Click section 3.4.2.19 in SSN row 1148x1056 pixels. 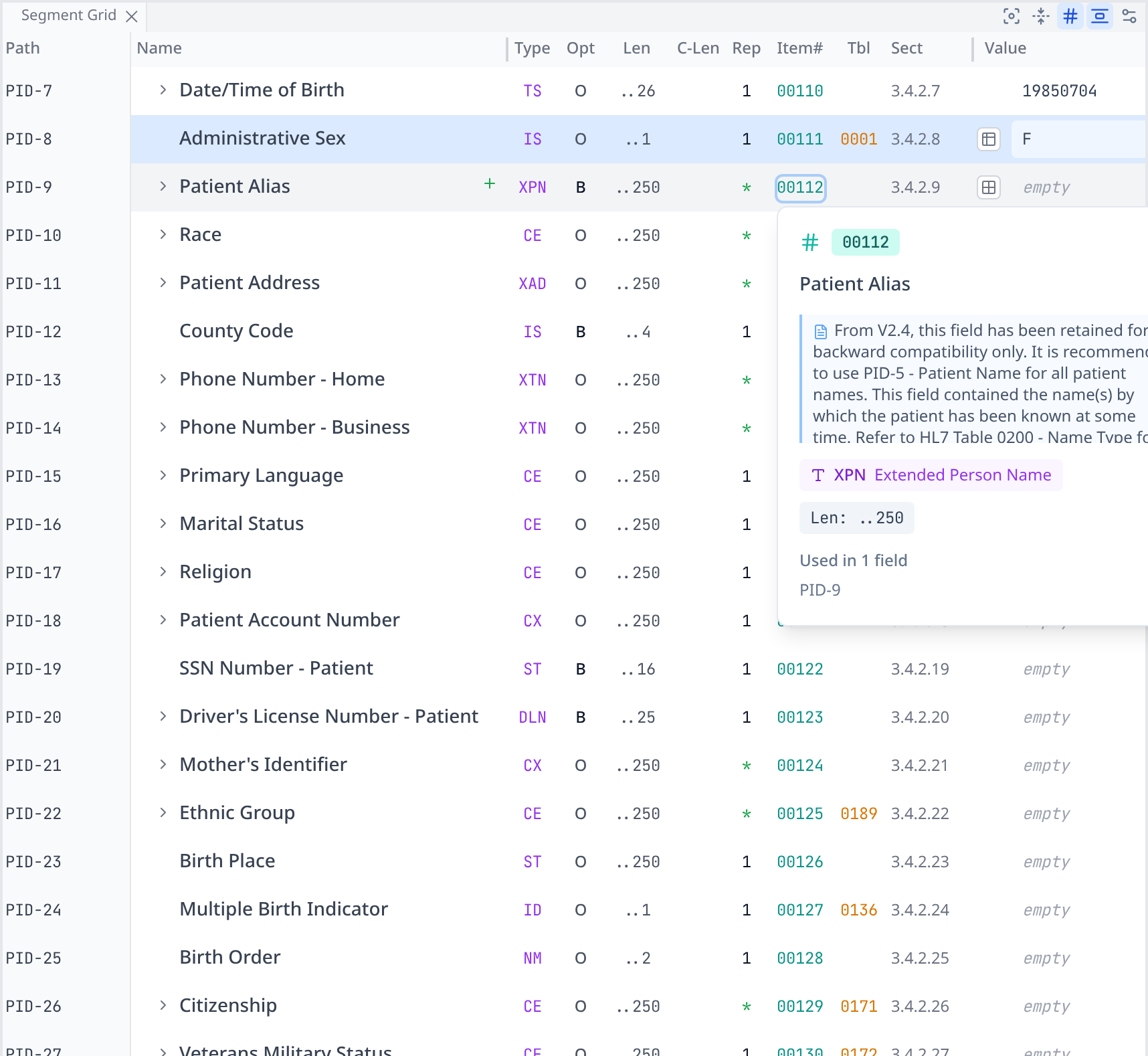tap(919, 669)
